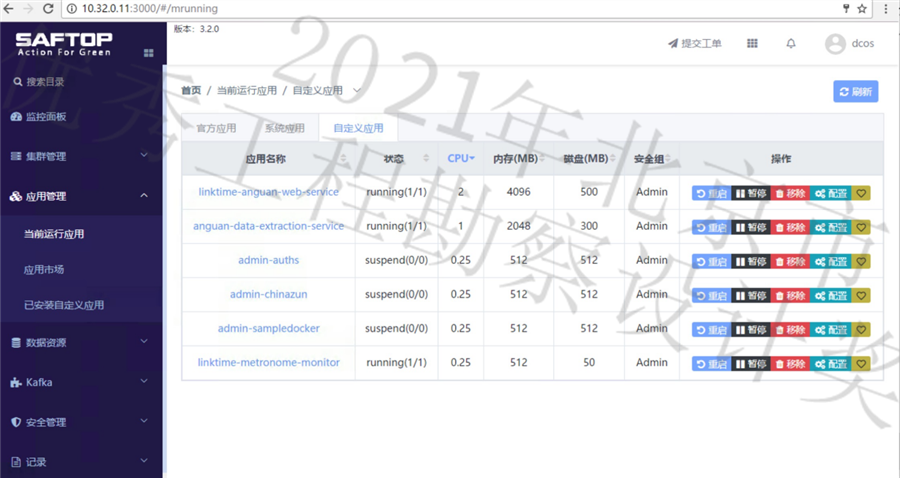Click heart icon for admin-auths row
The height and width of the screenshot is (478, 900).
point(861,261)
